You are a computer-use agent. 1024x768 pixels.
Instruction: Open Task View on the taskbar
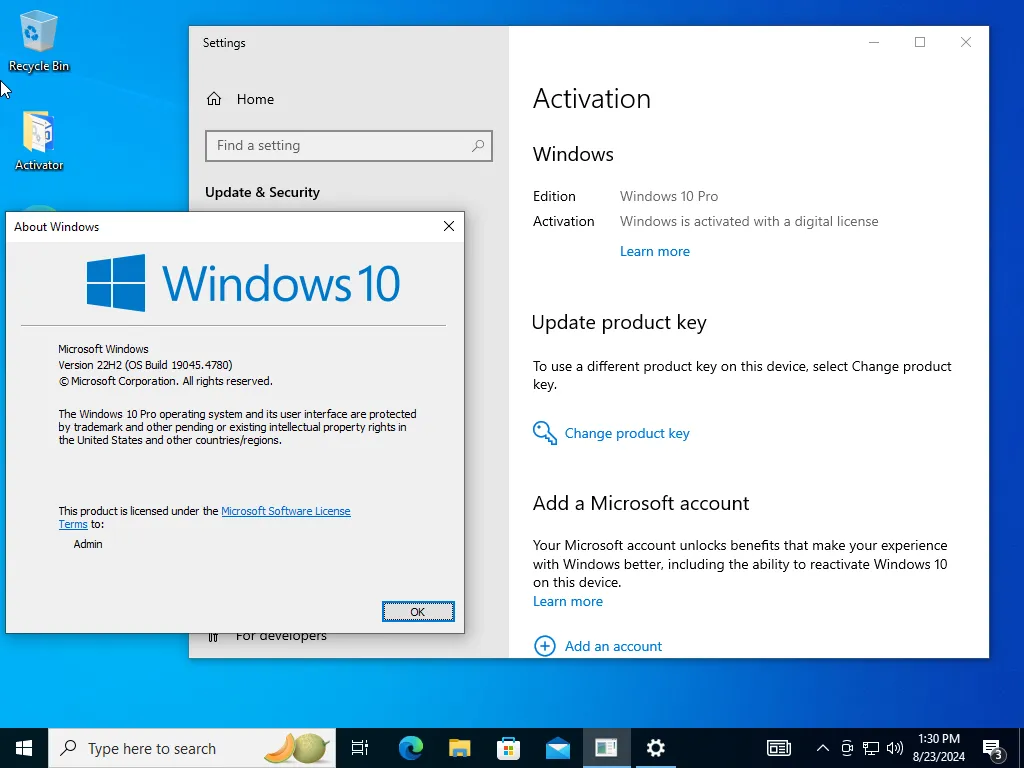(x=360, y=748)
